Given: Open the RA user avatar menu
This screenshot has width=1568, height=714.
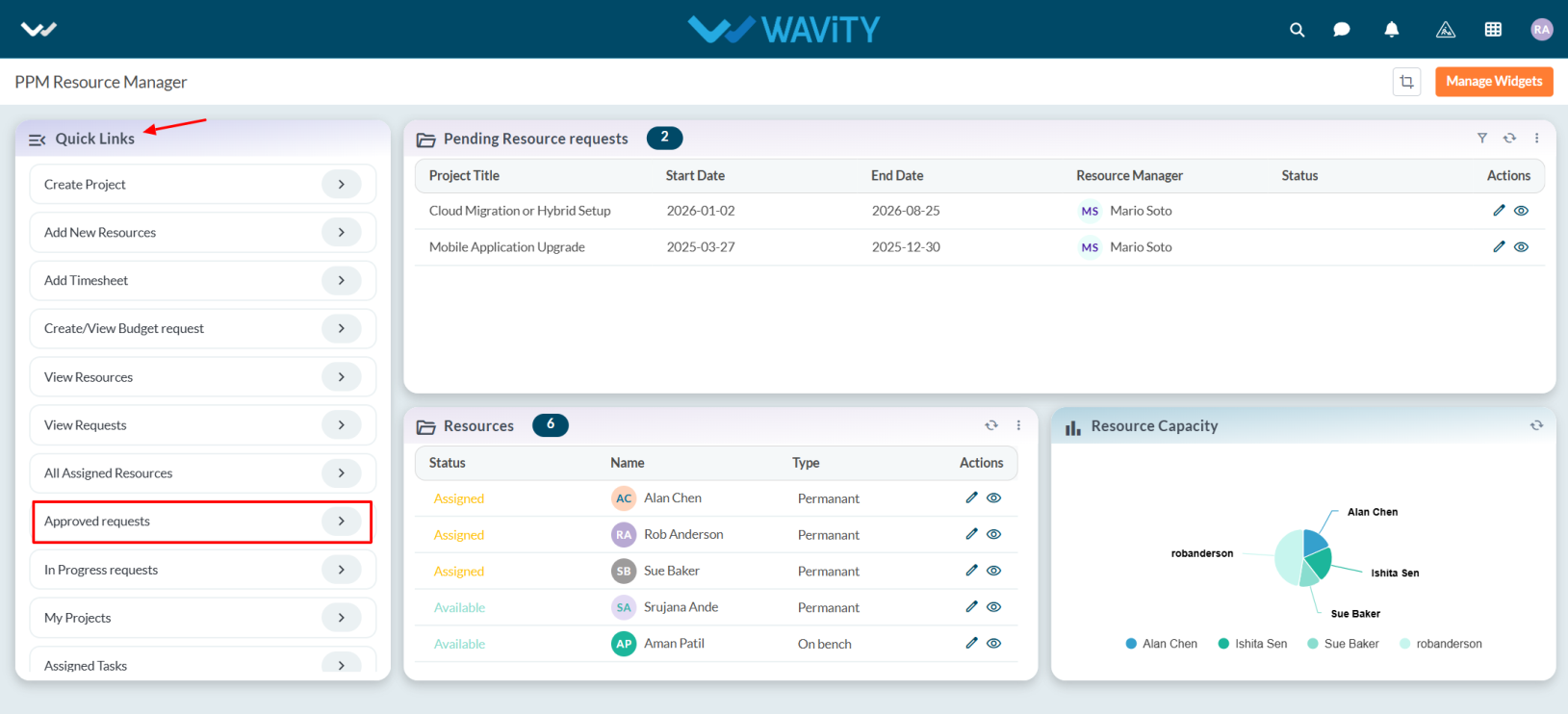Looking at the screenshot, I should tap(1542, 30).
